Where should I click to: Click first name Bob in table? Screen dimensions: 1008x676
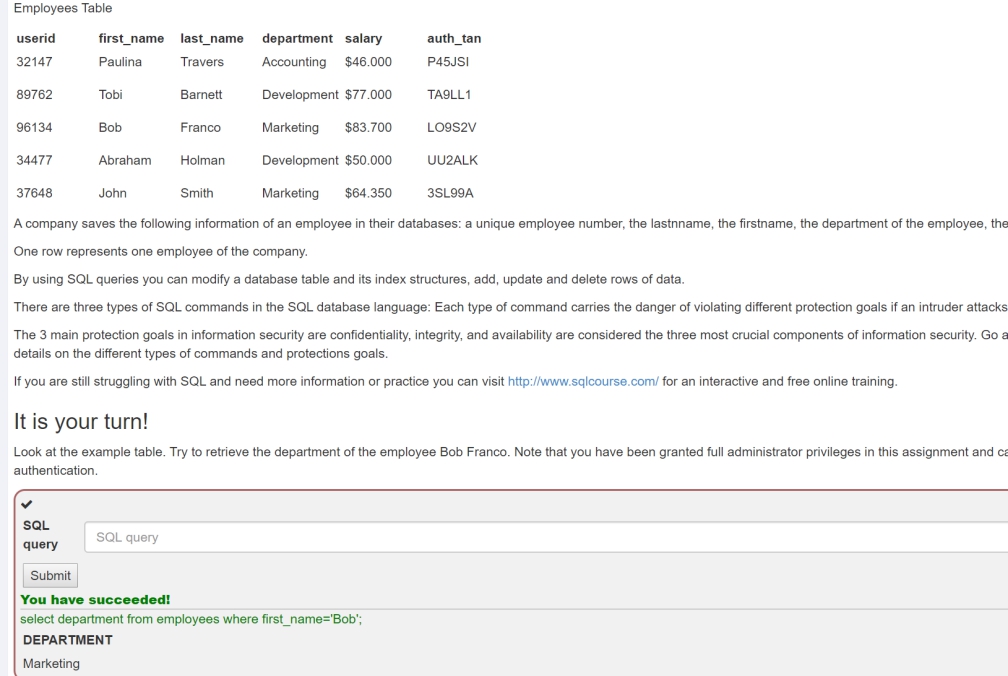110,127
